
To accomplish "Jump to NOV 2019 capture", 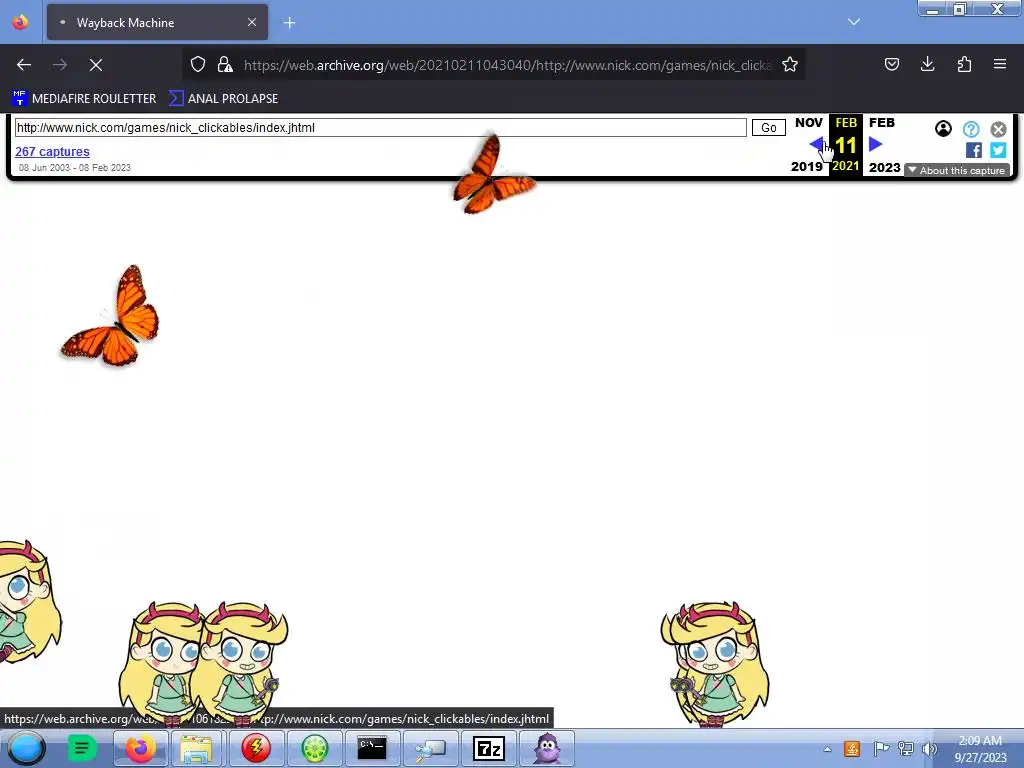I will 808,123.
